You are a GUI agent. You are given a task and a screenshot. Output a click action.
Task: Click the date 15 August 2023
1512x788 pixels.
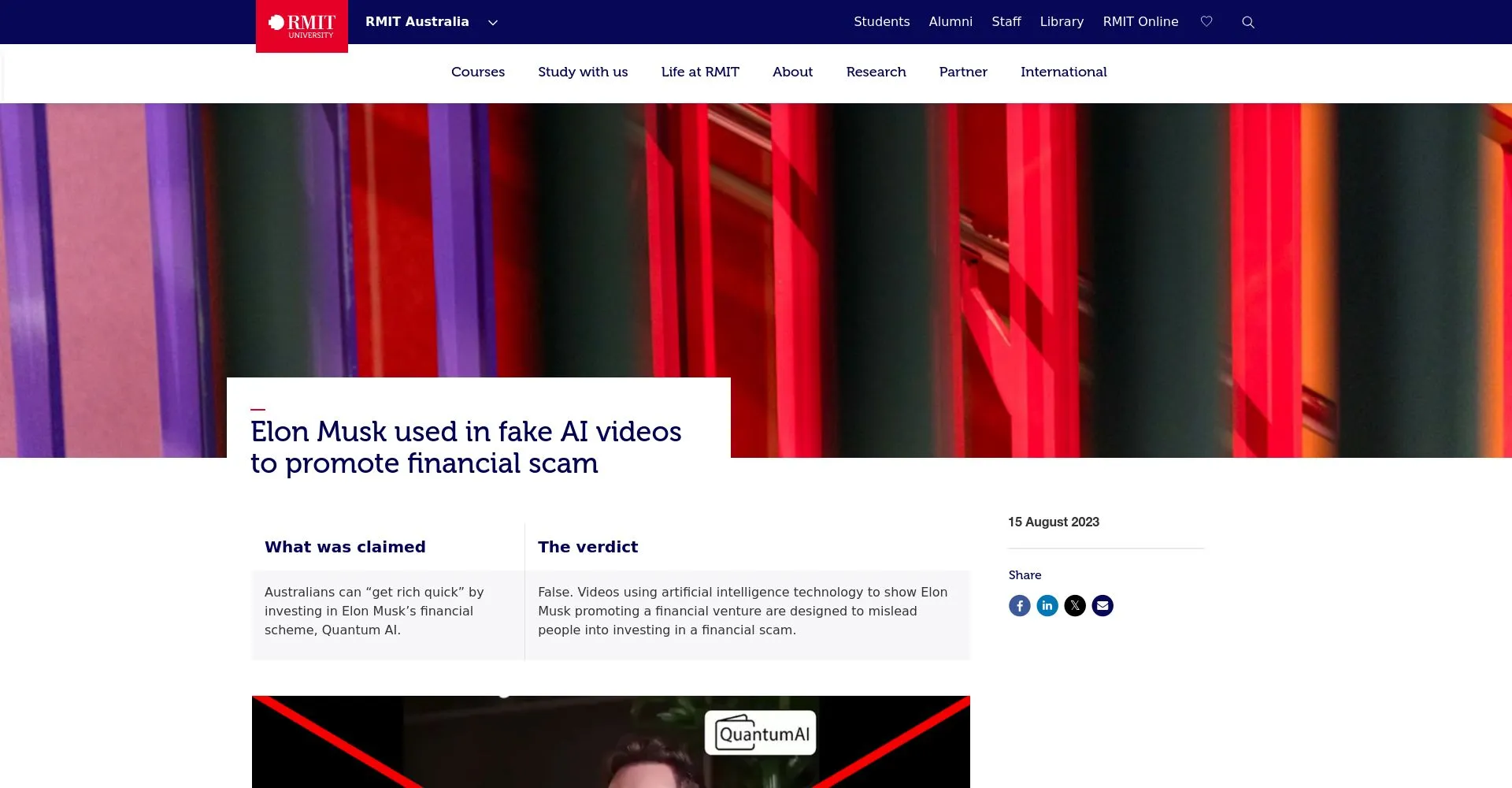point(1054,522)
